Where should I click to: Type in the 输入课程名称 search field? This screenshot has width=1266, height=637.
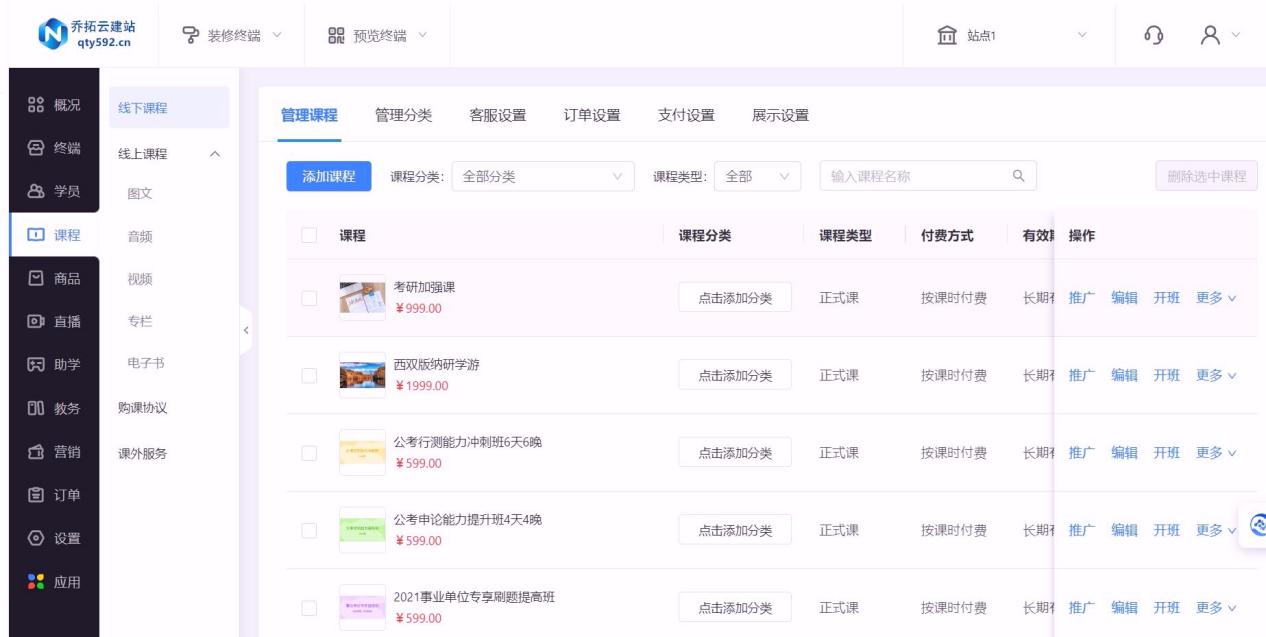(910, 176)
